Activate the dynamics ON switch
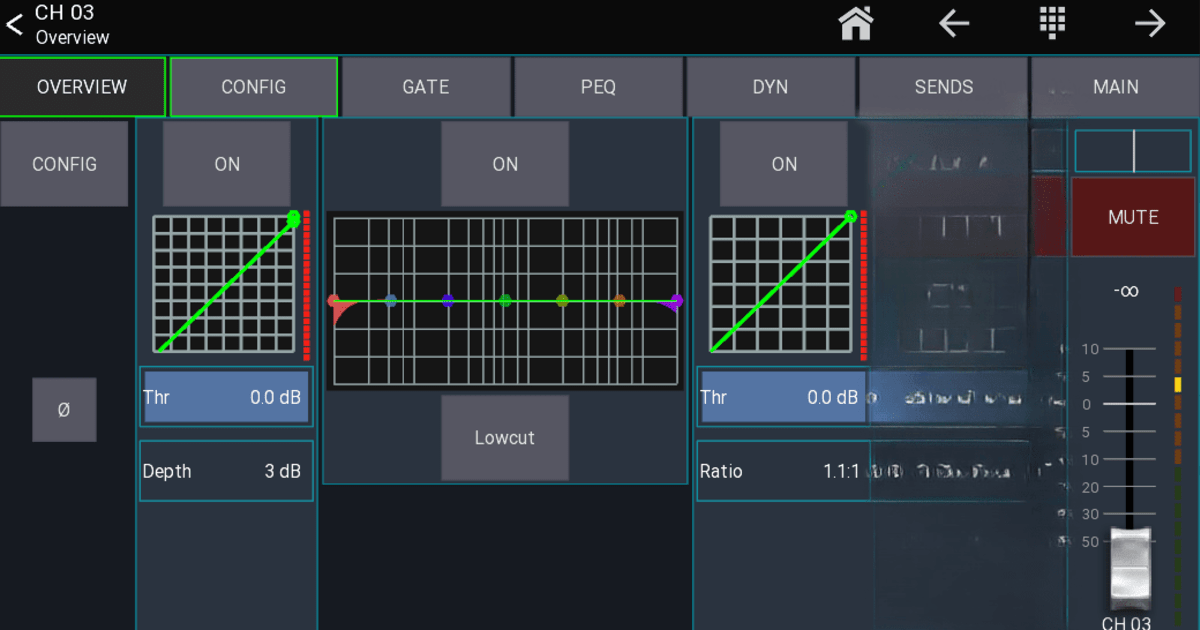Image resolution: width=1200 pixels, height=630 pixels. (x=784, y=163)
